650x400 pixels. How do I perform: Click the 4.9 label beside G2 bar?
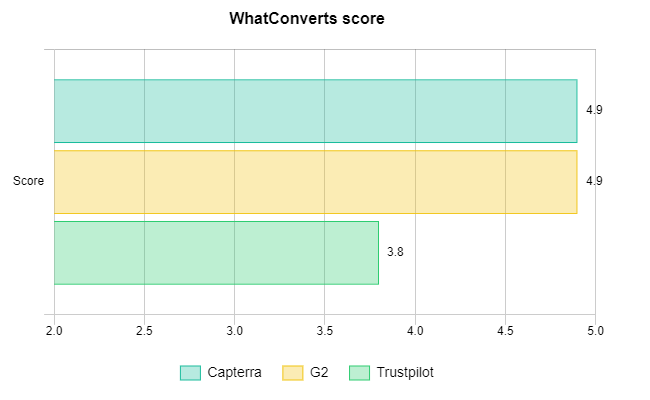pos(594,181)
